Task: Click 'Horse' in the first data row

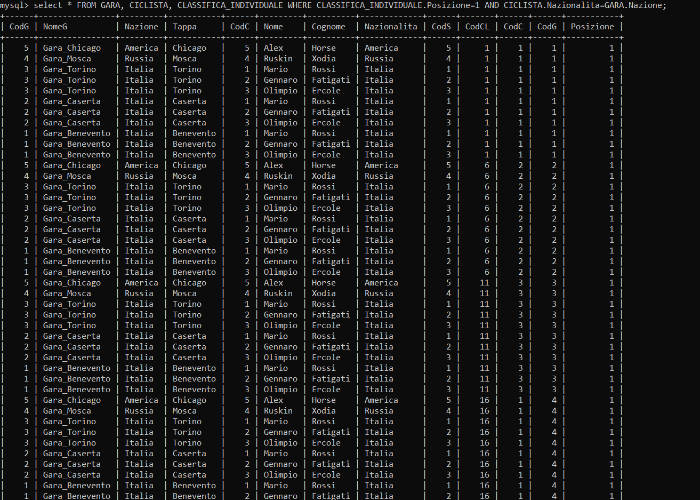Action: click(324, 48)
